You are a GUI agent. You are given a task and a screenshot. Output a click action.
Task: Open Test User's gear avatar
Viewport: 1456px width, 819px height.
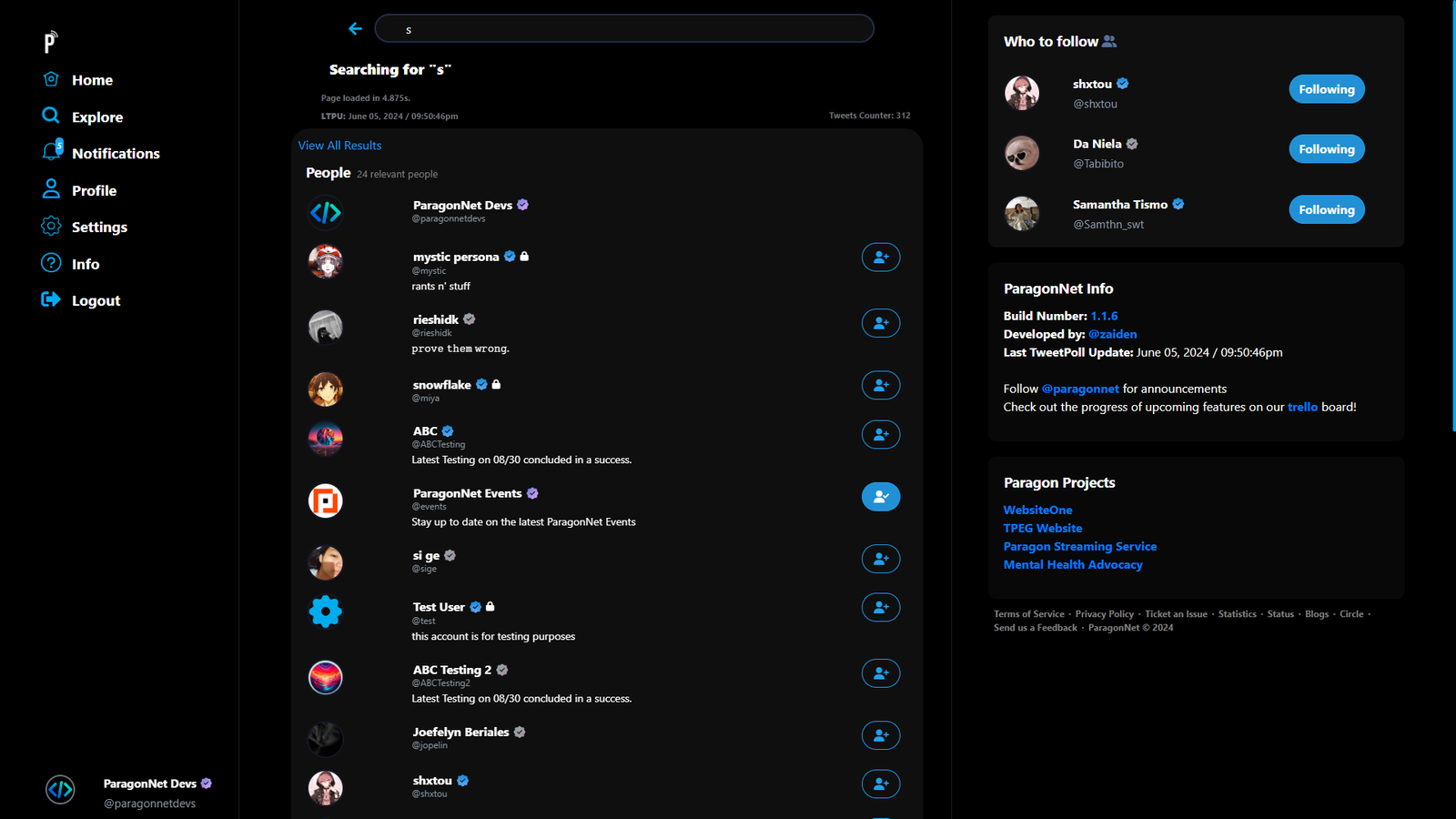[326, 612]
